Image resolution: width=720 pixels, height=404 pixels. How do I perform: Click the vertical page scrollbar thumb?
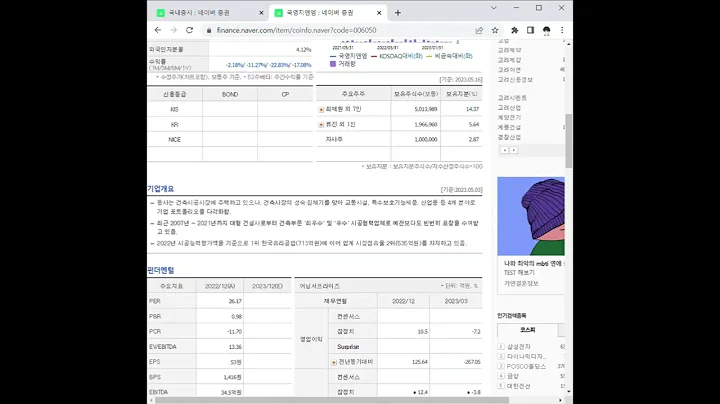coord(569,141)
